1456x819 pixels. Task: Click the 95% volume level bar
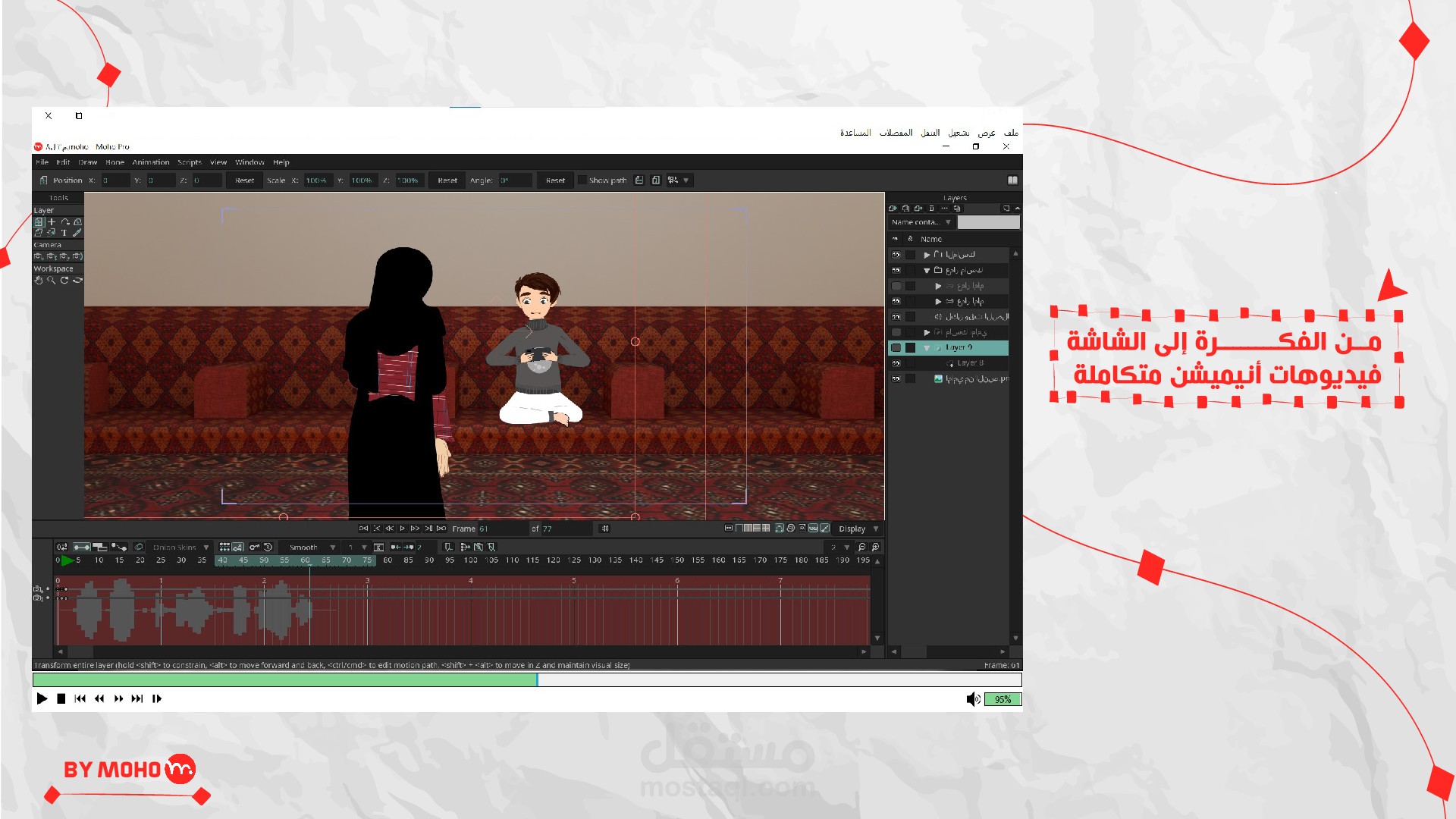point(1003,699)
